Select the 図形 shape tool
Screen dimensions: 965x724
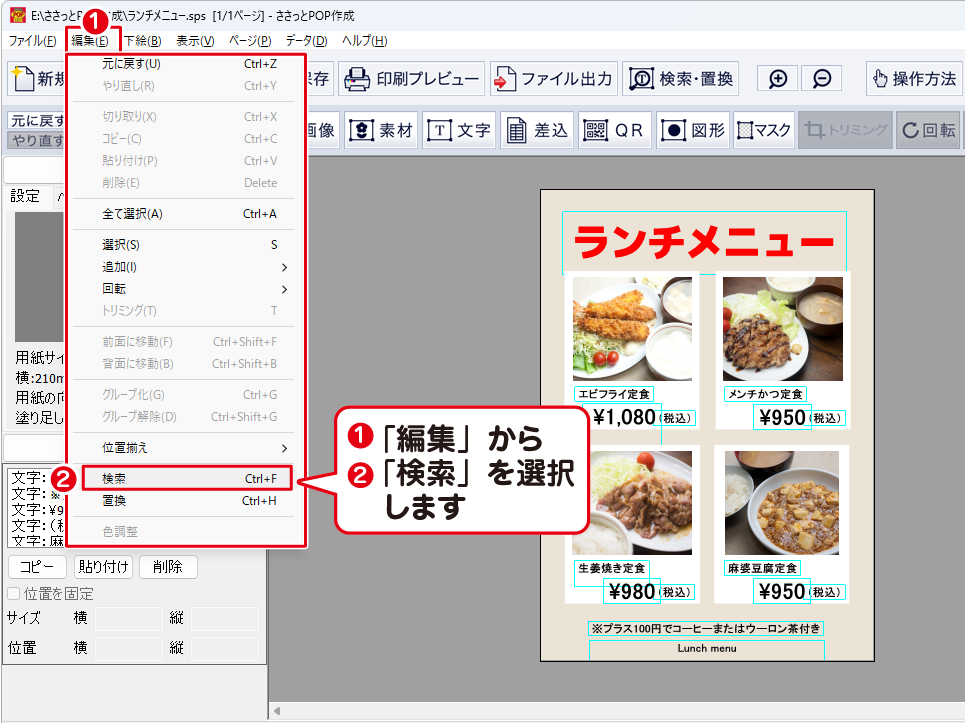click(x=692, y=130)
